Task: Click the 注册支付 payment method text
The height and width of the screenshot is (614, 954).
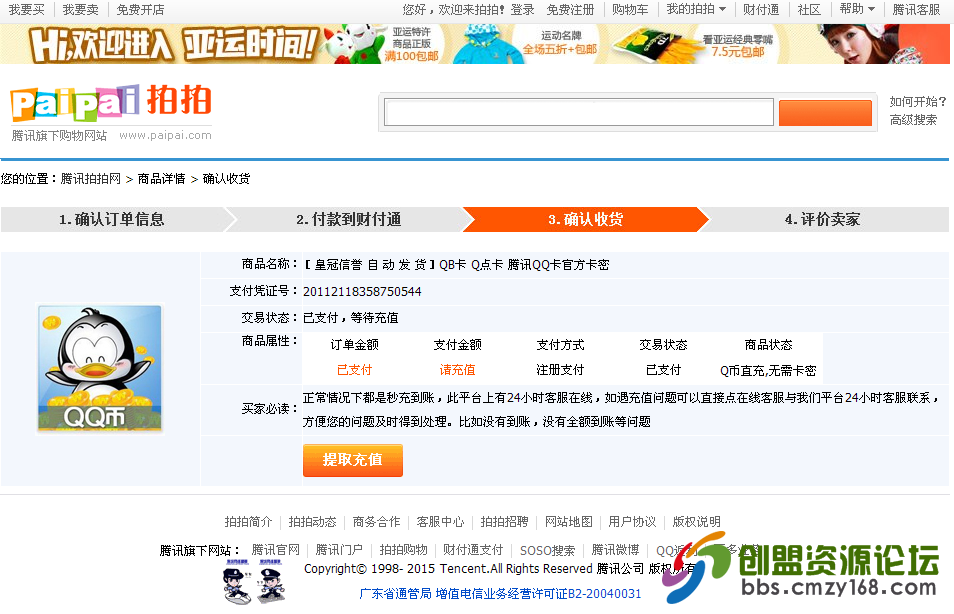Action: point(560,370)
